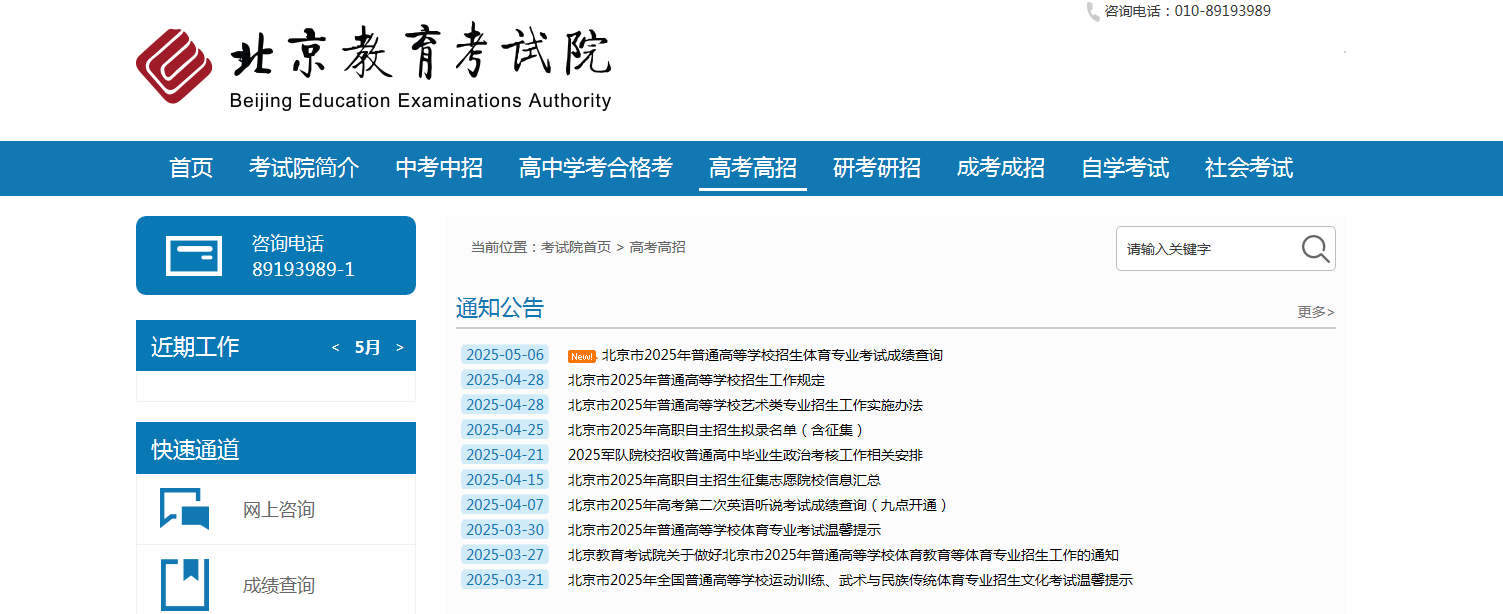Click the search magnifier icon
Screen dimensions: 1503x614
click(x=1315, y=249)
